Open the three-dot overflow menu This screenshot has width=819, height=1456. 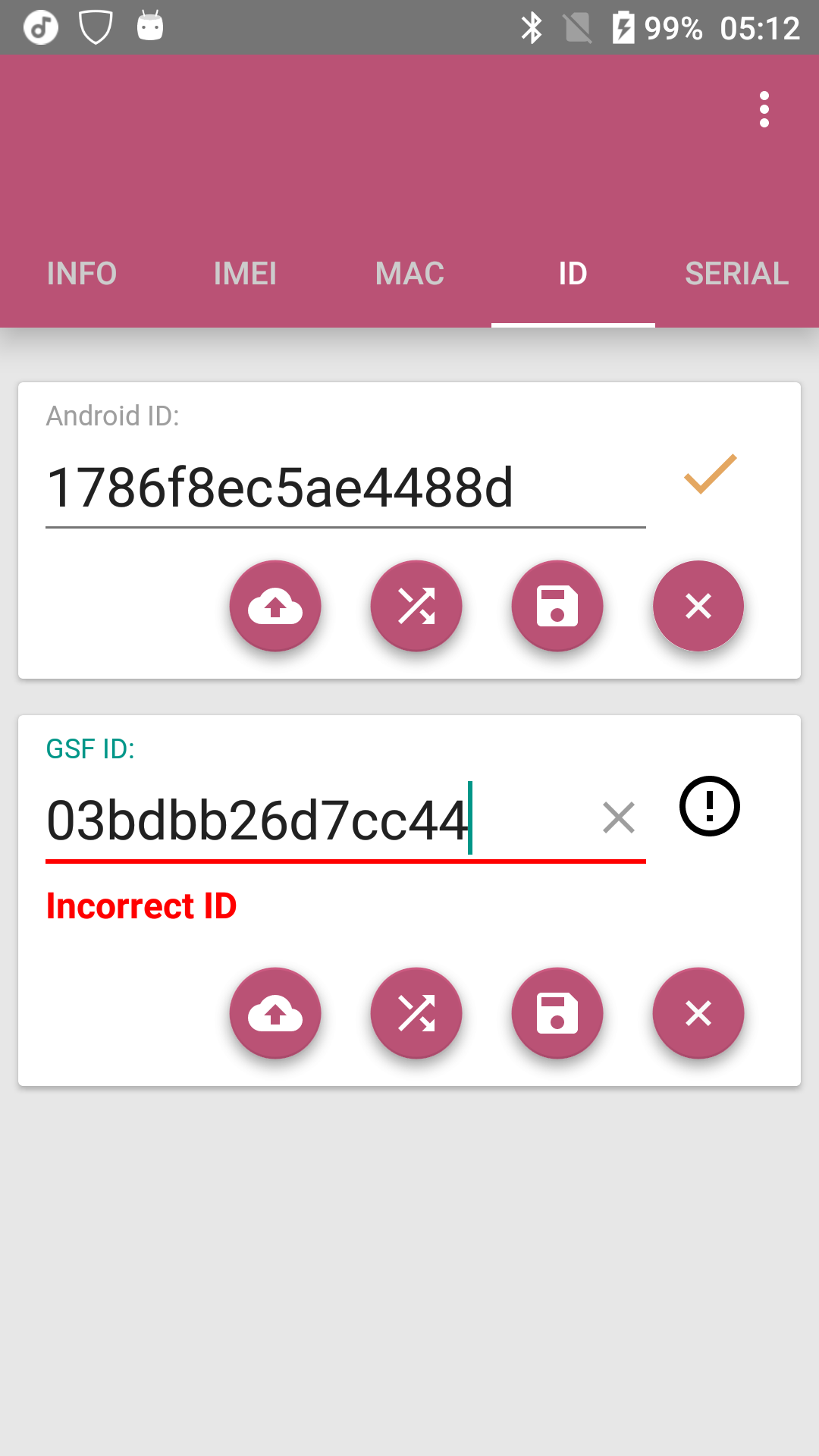pos(764,110)
